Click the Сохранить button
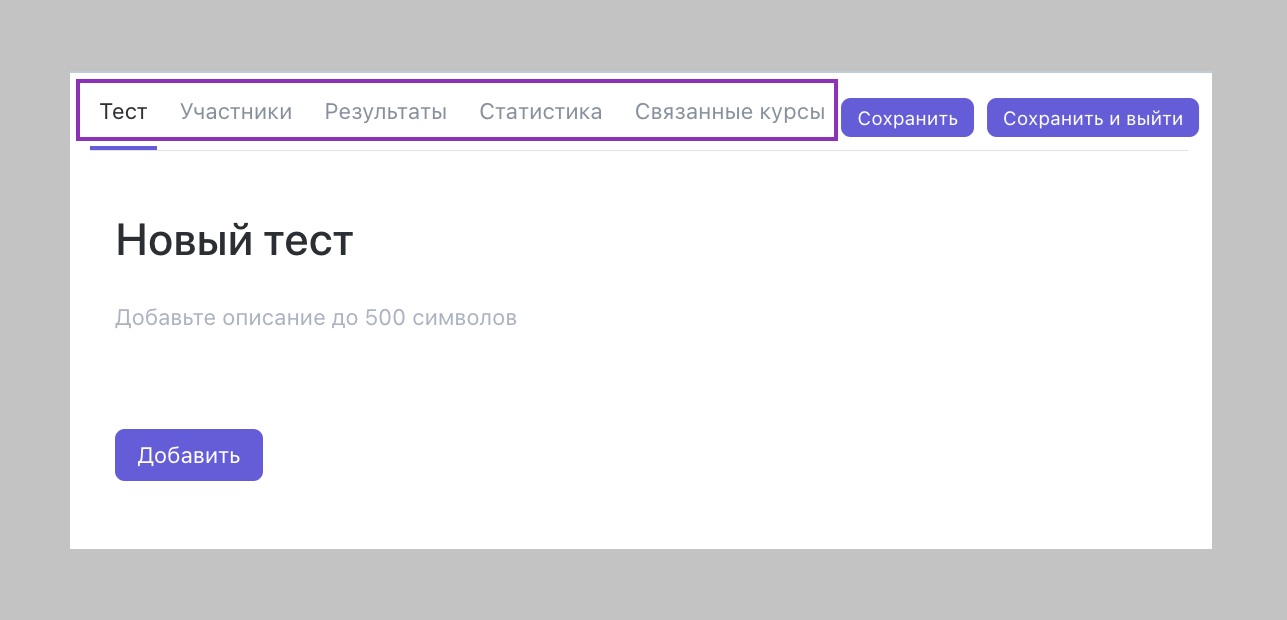 (x=907, y=118)
